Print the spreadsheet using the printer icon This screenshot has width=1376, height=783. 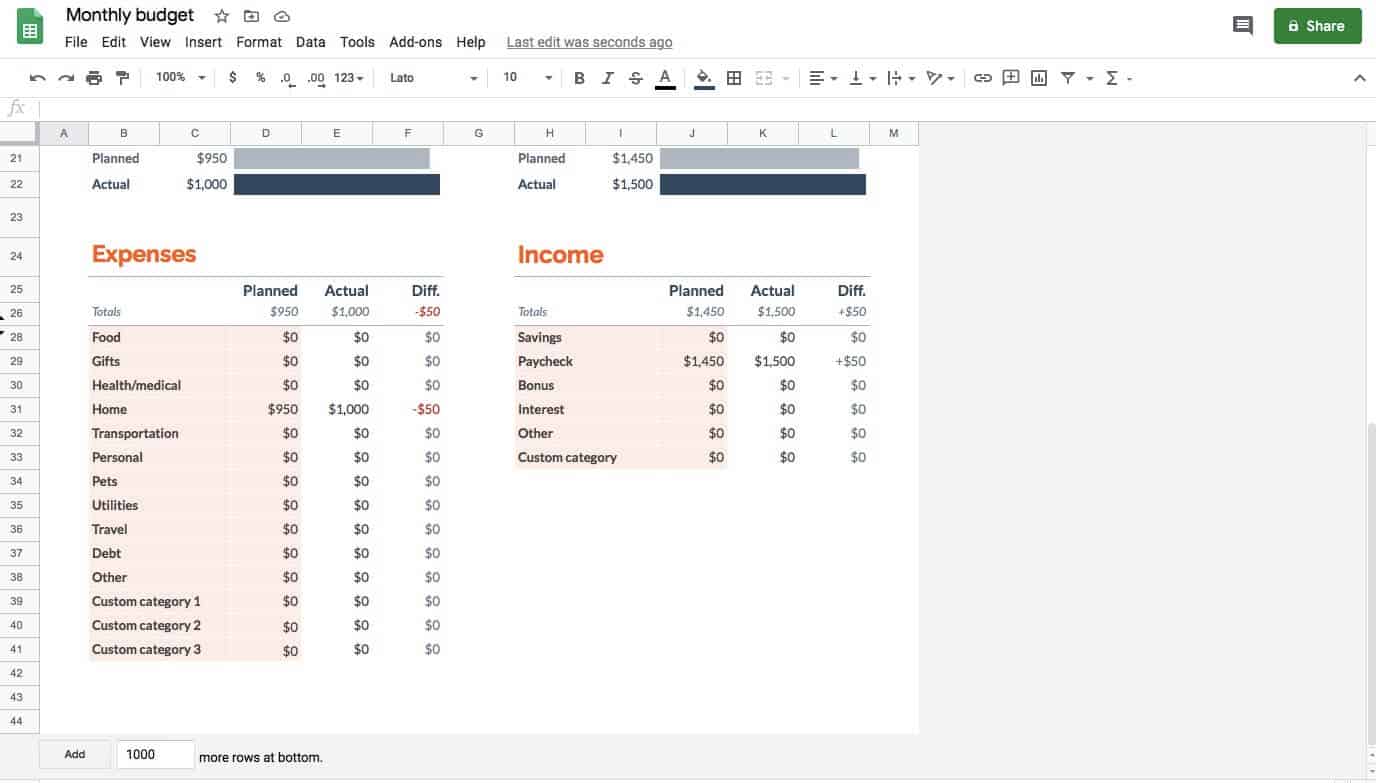94,78
